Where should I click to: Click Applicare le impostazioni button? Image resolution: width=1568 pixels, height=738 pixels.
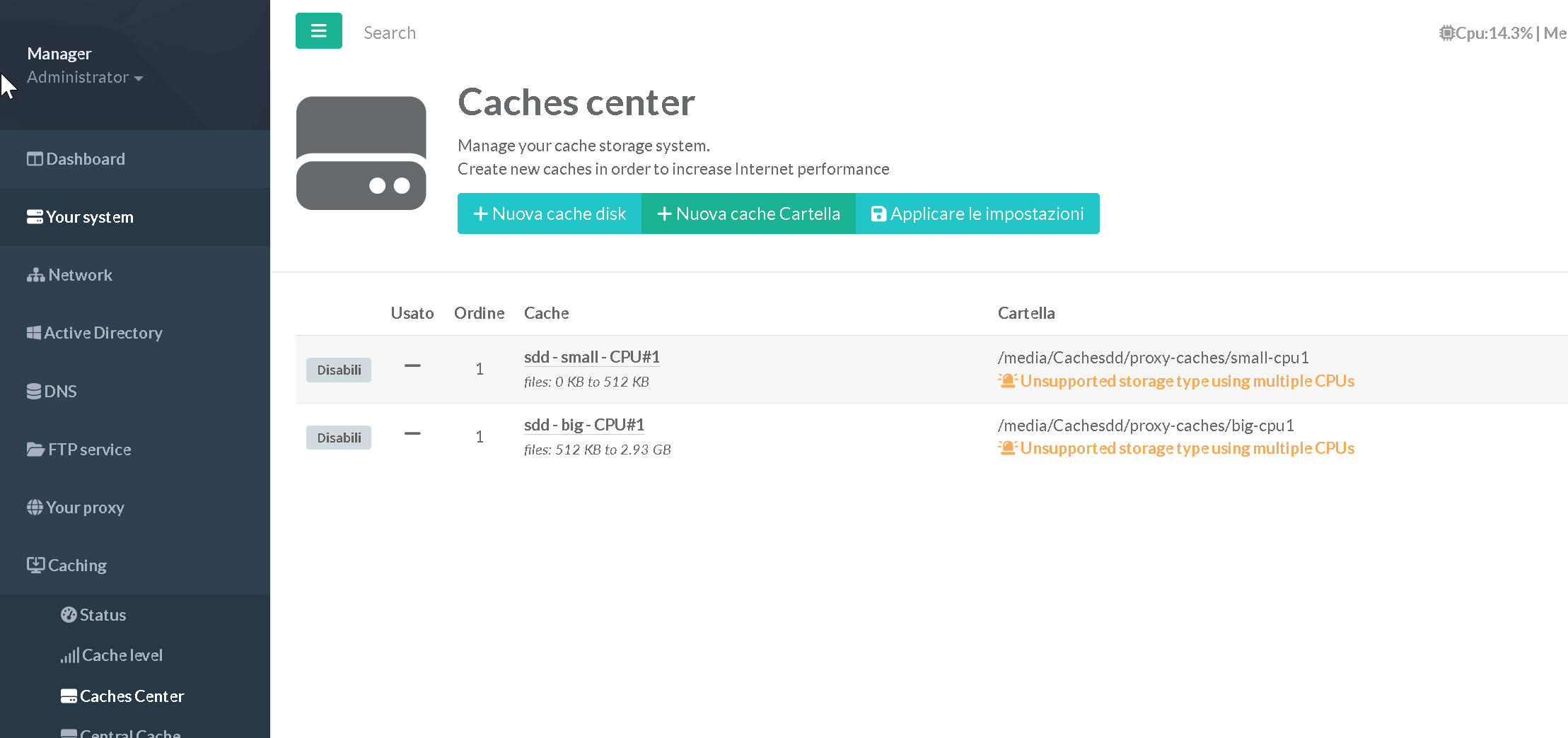click(977, 213)
